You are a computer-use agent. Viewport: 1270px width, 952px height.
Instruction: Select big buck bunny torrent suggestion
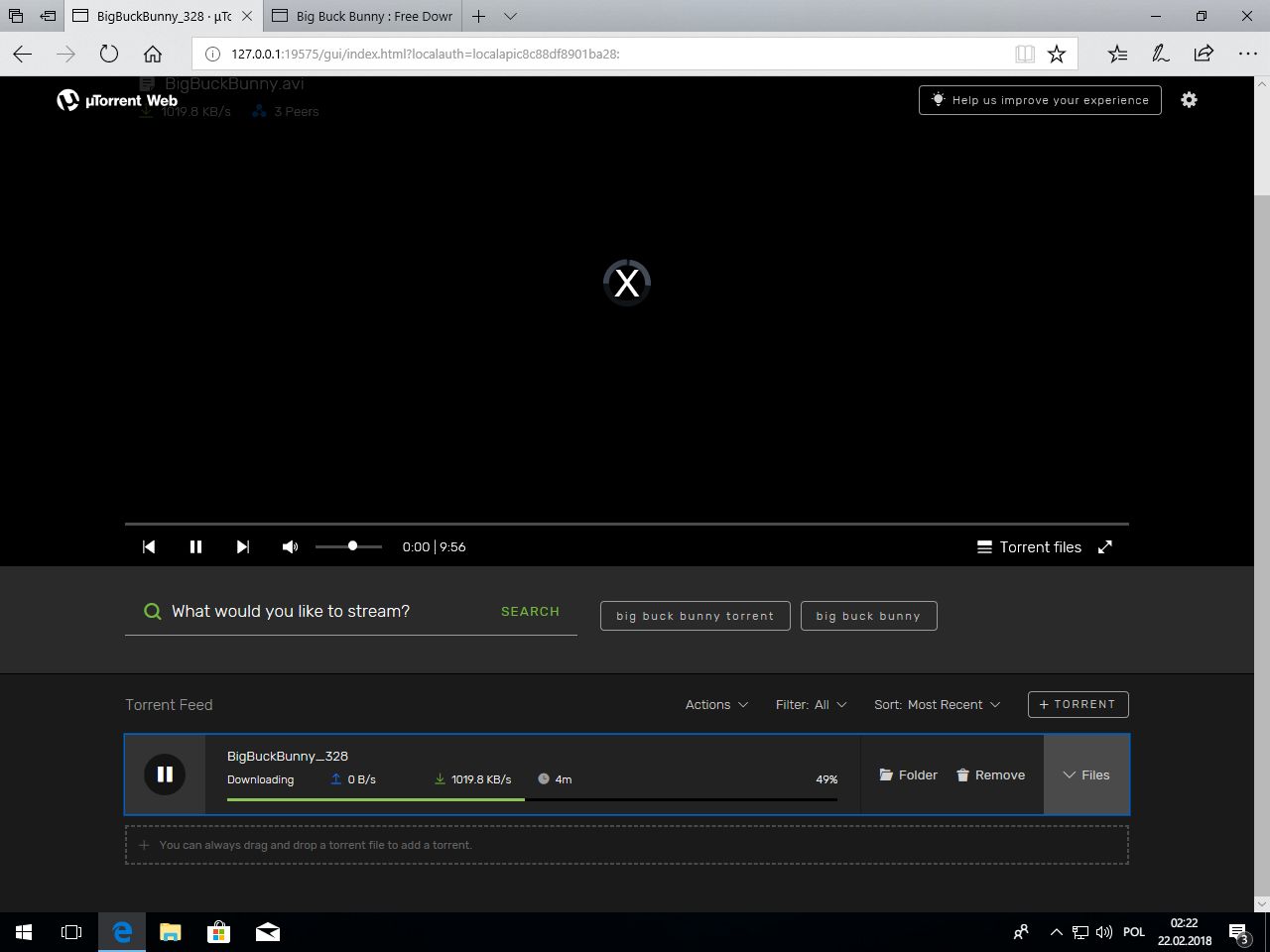696,616
